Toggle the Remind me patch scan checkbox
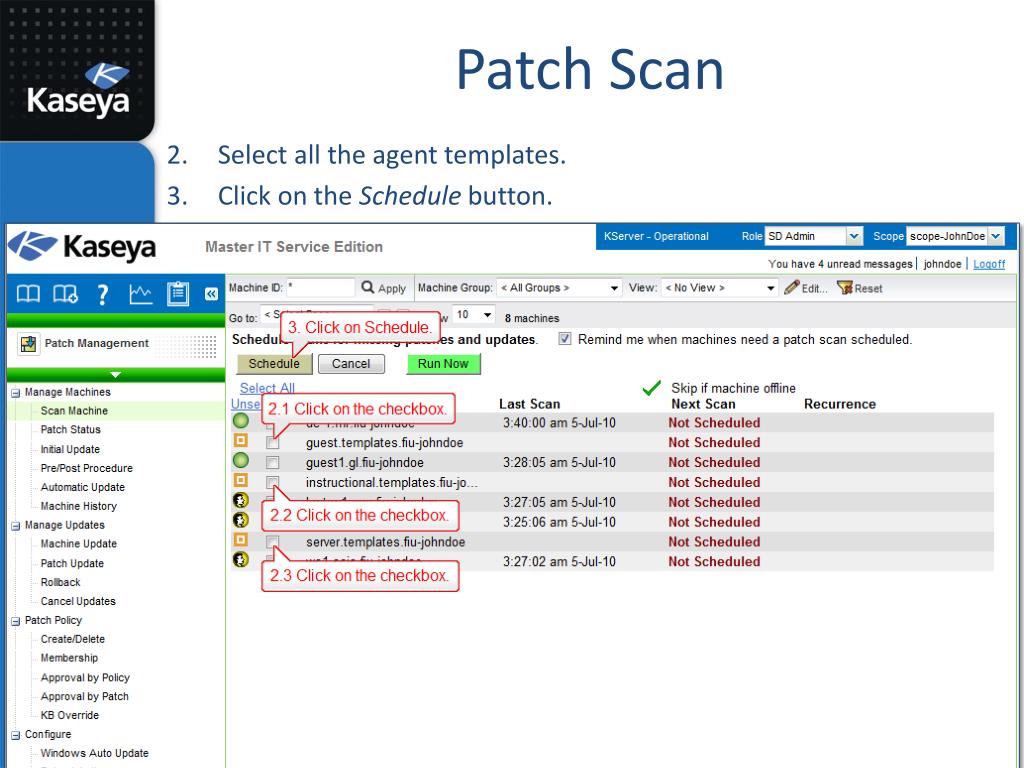 [x=565, y=339]
